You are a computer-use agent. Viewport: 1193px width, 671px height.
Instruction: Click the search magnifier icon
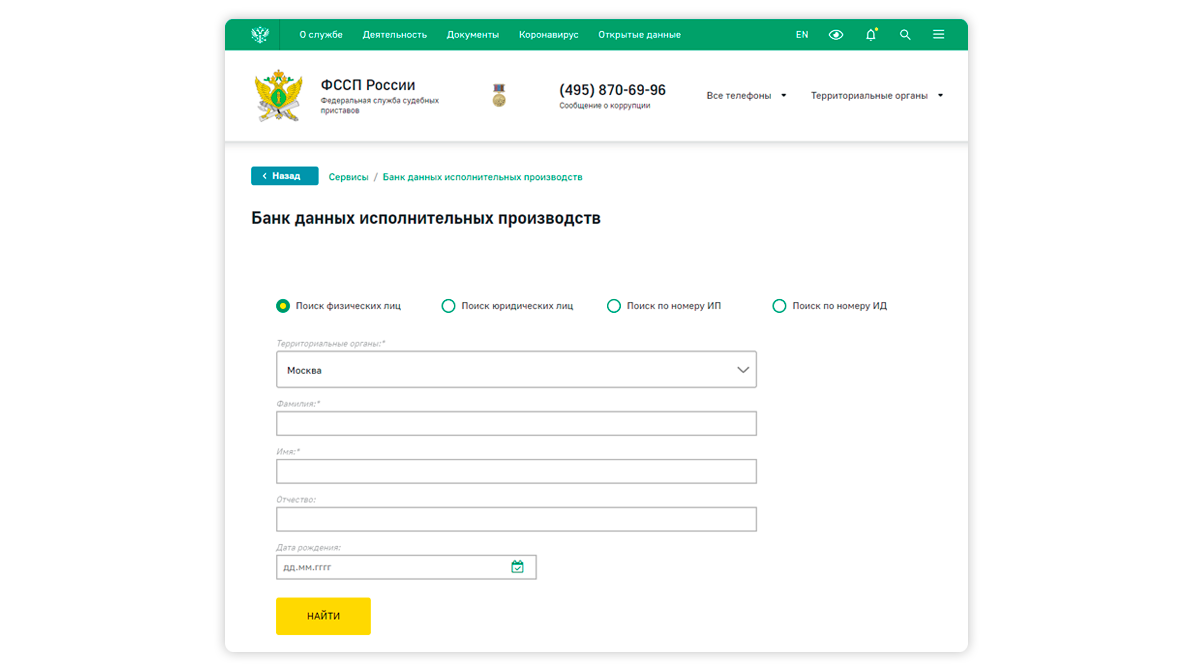tap(905, 35)
